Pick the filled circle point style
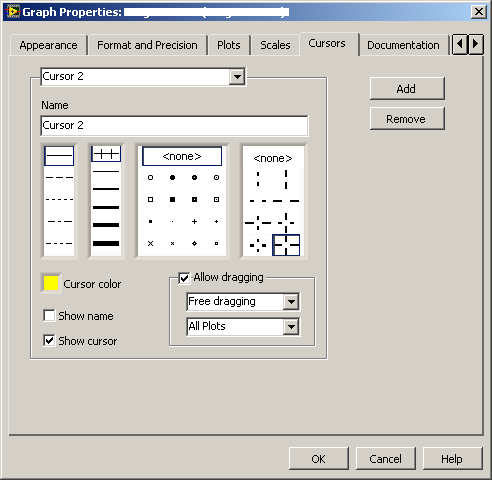492x480 pixels. (x=172, y=177)
